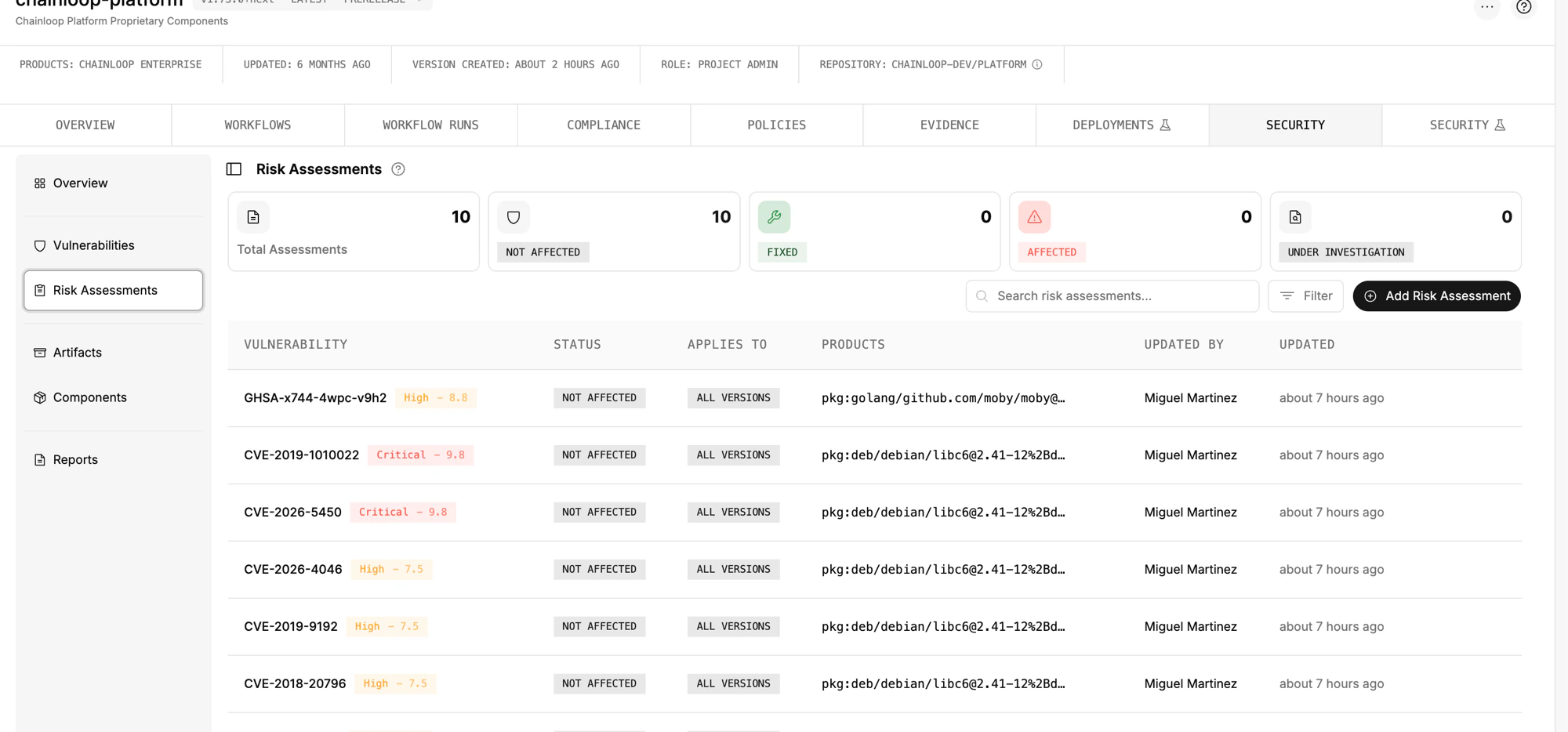Viewport: 1568px width, 732px height.
Task: Open vulnerability CVE-2026-4046
Action: [293, 570]
